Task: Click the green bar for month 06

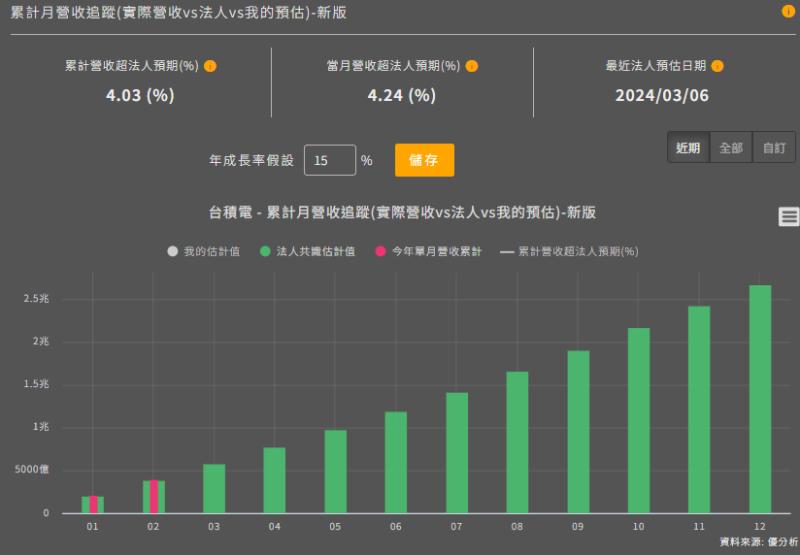Action: coord(396,462)
